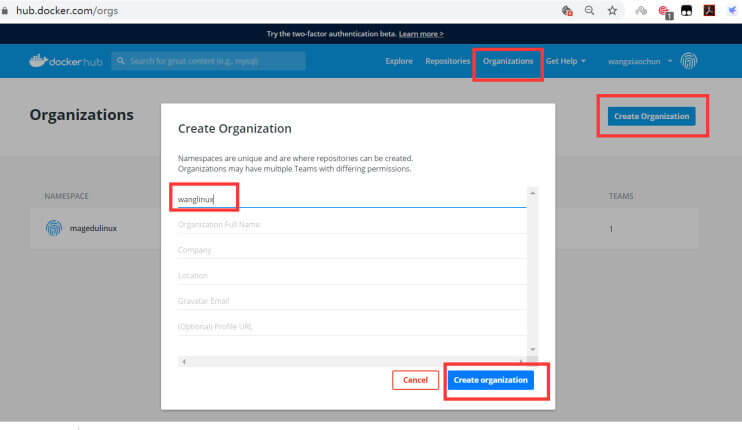Click the Docker Hub search box
Viewport: 742px width, 430px height.
pos(209,61)
